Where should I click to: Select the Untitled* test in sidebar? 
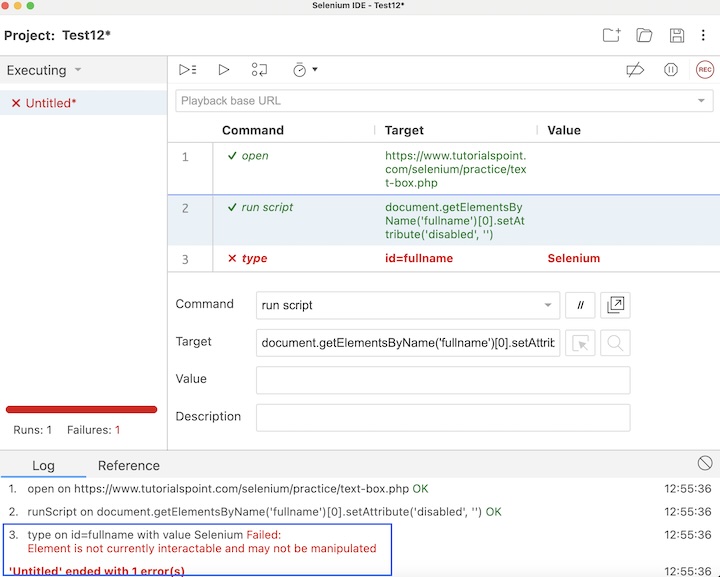pyautogui.click(x=50, y=103)
